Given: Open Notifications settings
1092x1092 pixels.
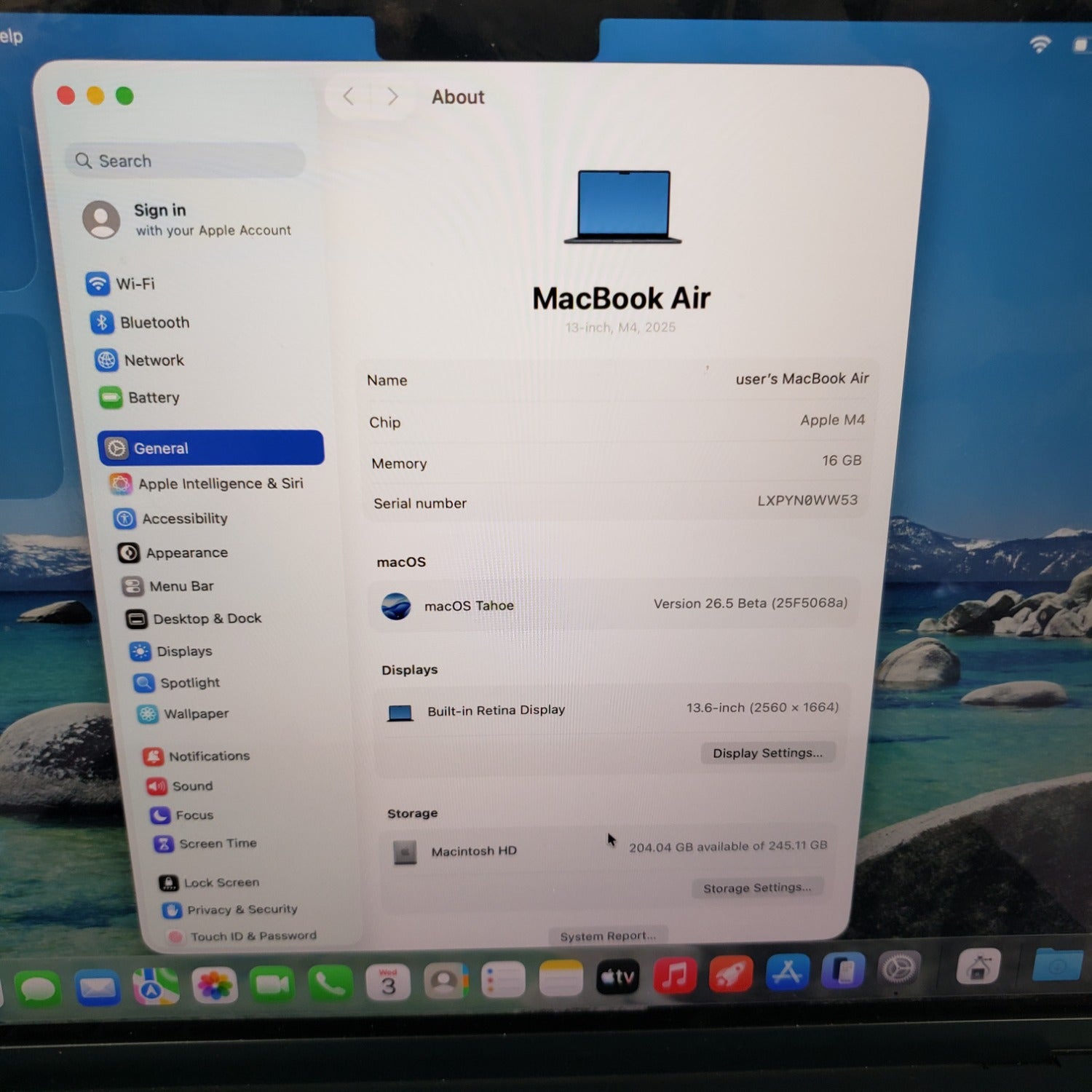Looking at the screenshot, I should 197,756.
